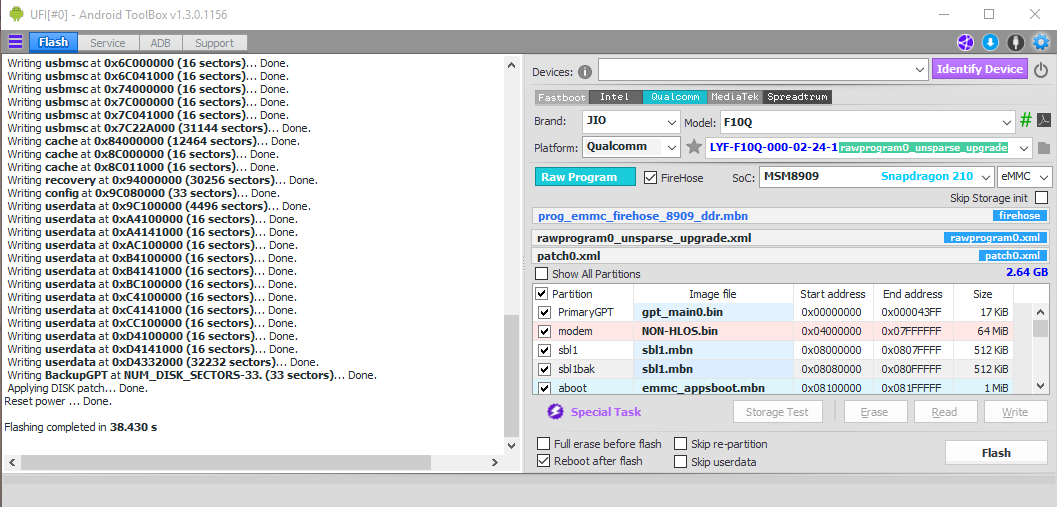Open the PDF manual icon
This screenshot has width=1057, height=507.
tap(1044, 121)
